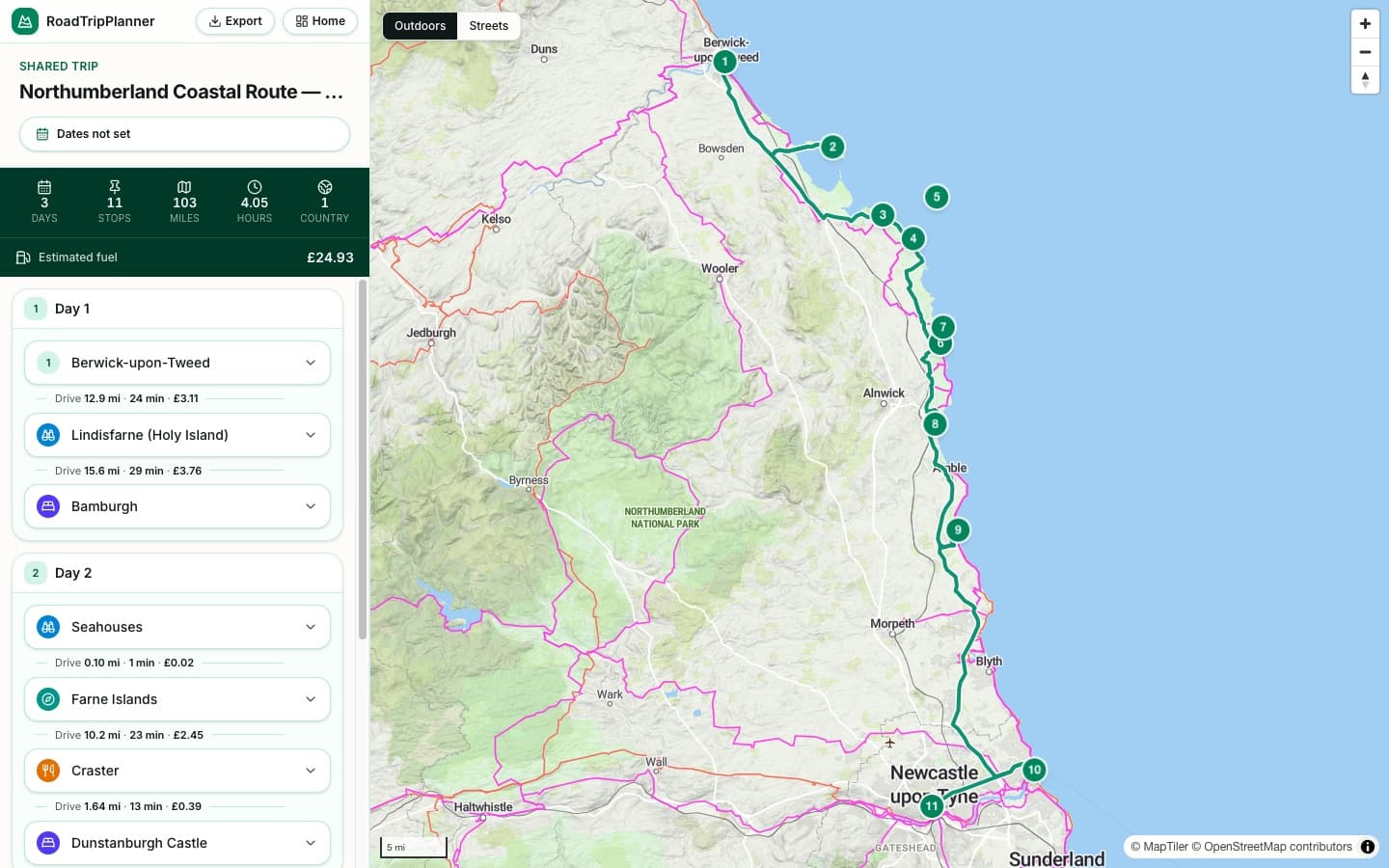
Task: Click map marker 2
Action: [832, 147]
